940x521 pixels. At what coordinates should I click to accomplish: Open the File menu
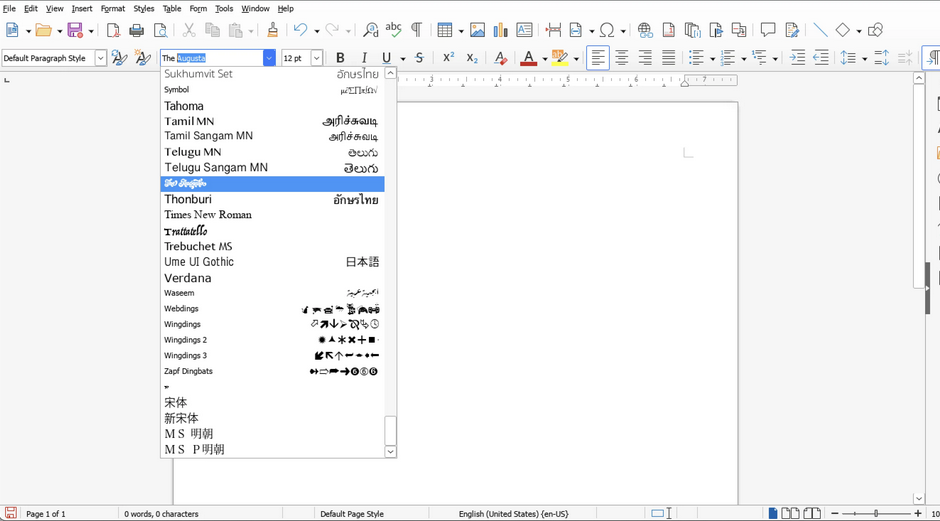9,8
